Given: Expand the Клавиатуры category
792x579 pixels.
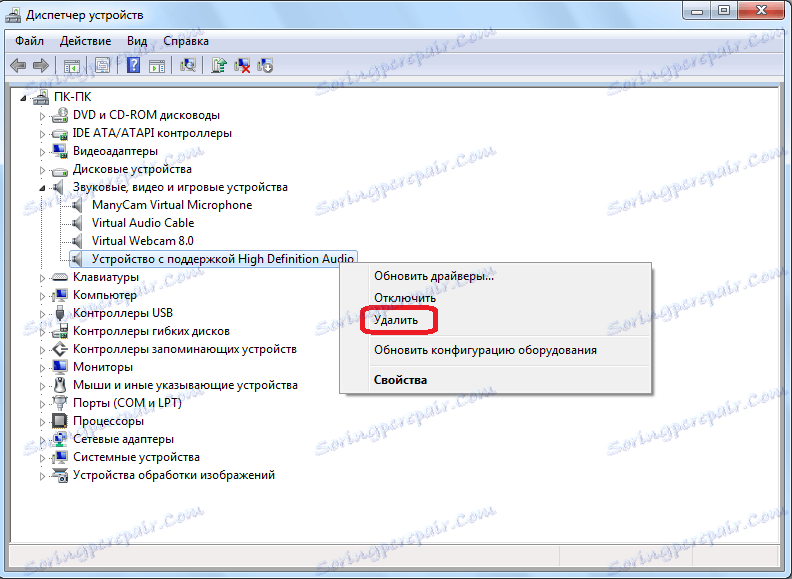Looking at the screenshot, I should (42, 278).
